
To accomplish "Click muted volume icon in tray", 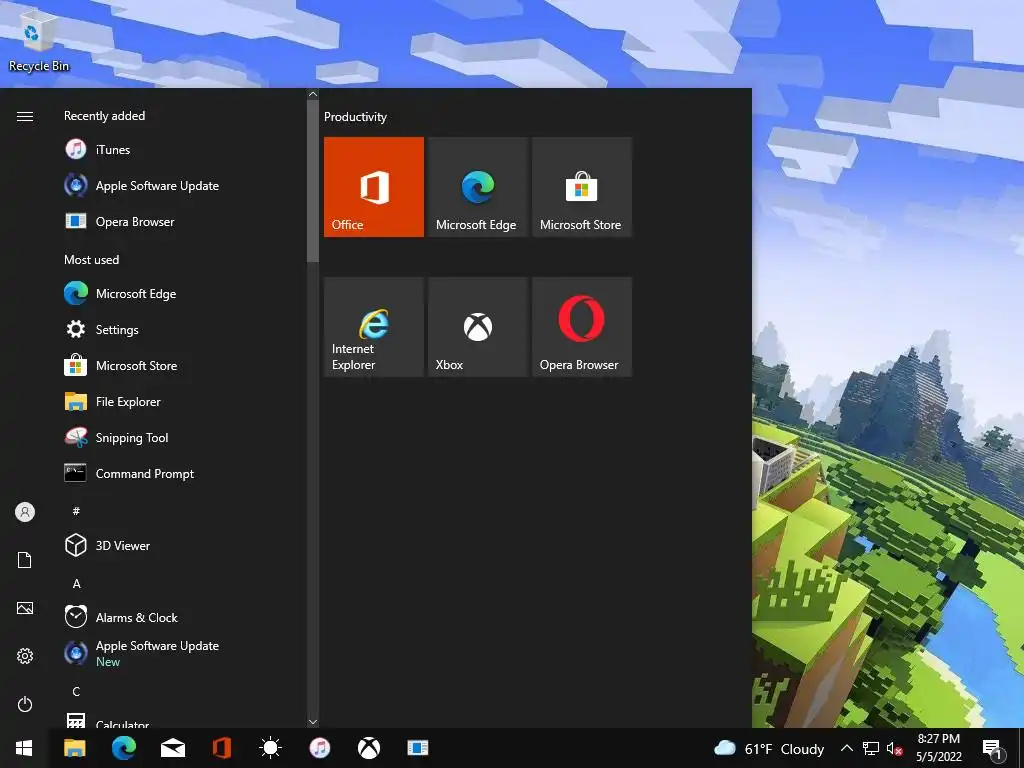I will click(x=895, y=749).
